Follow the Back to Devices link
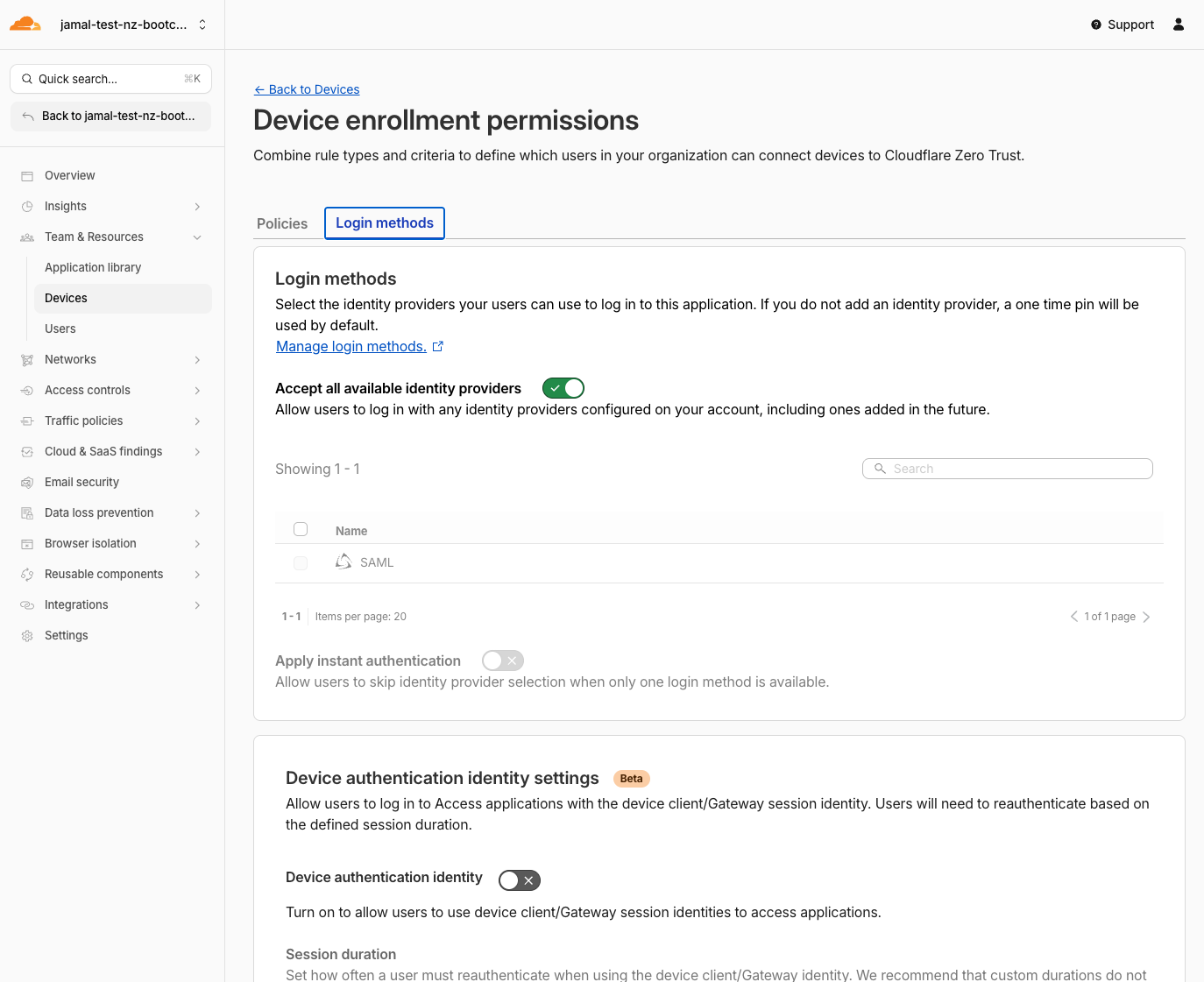 307,89
